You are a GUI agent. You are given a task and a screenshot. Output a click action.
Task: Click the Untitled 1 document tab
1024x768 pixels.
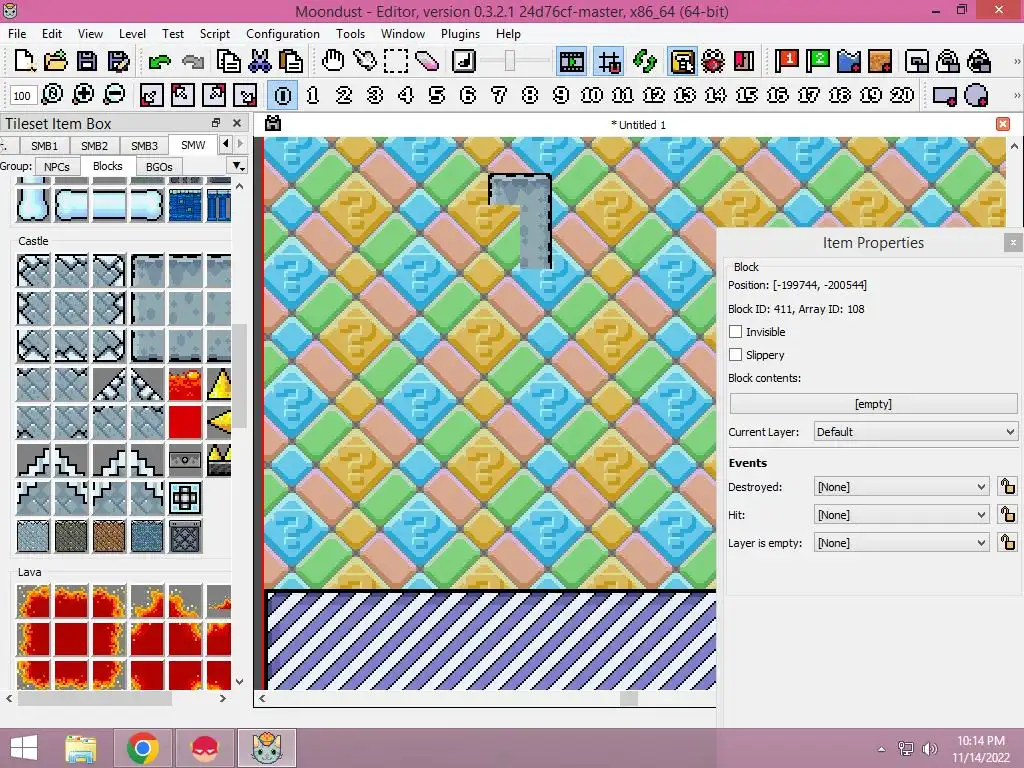pos(638,125)
